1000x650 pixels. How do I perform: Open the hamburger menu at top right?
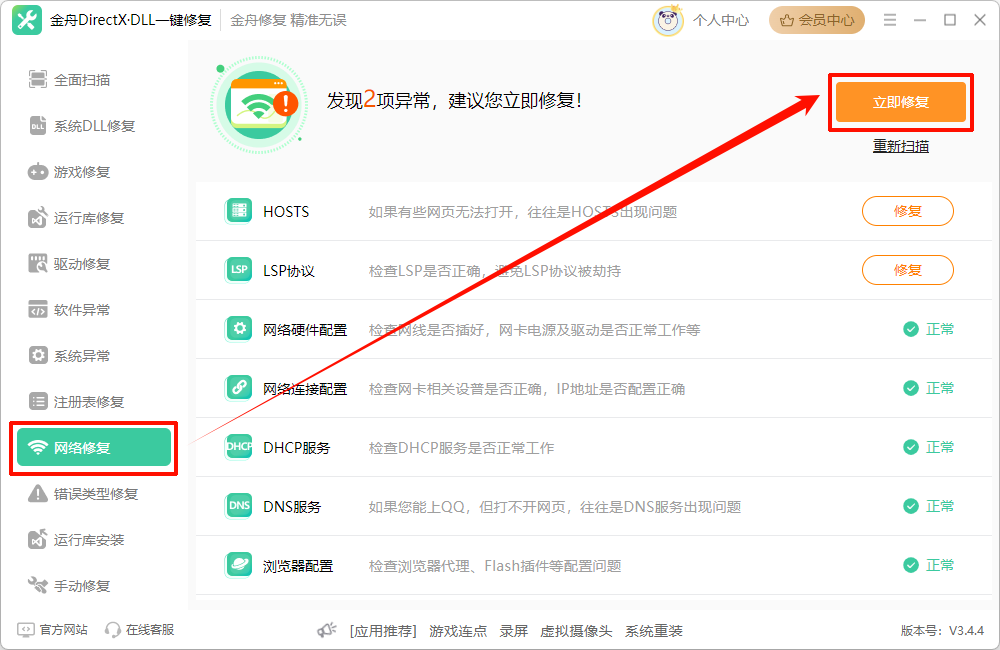click(x=889, y=19)
